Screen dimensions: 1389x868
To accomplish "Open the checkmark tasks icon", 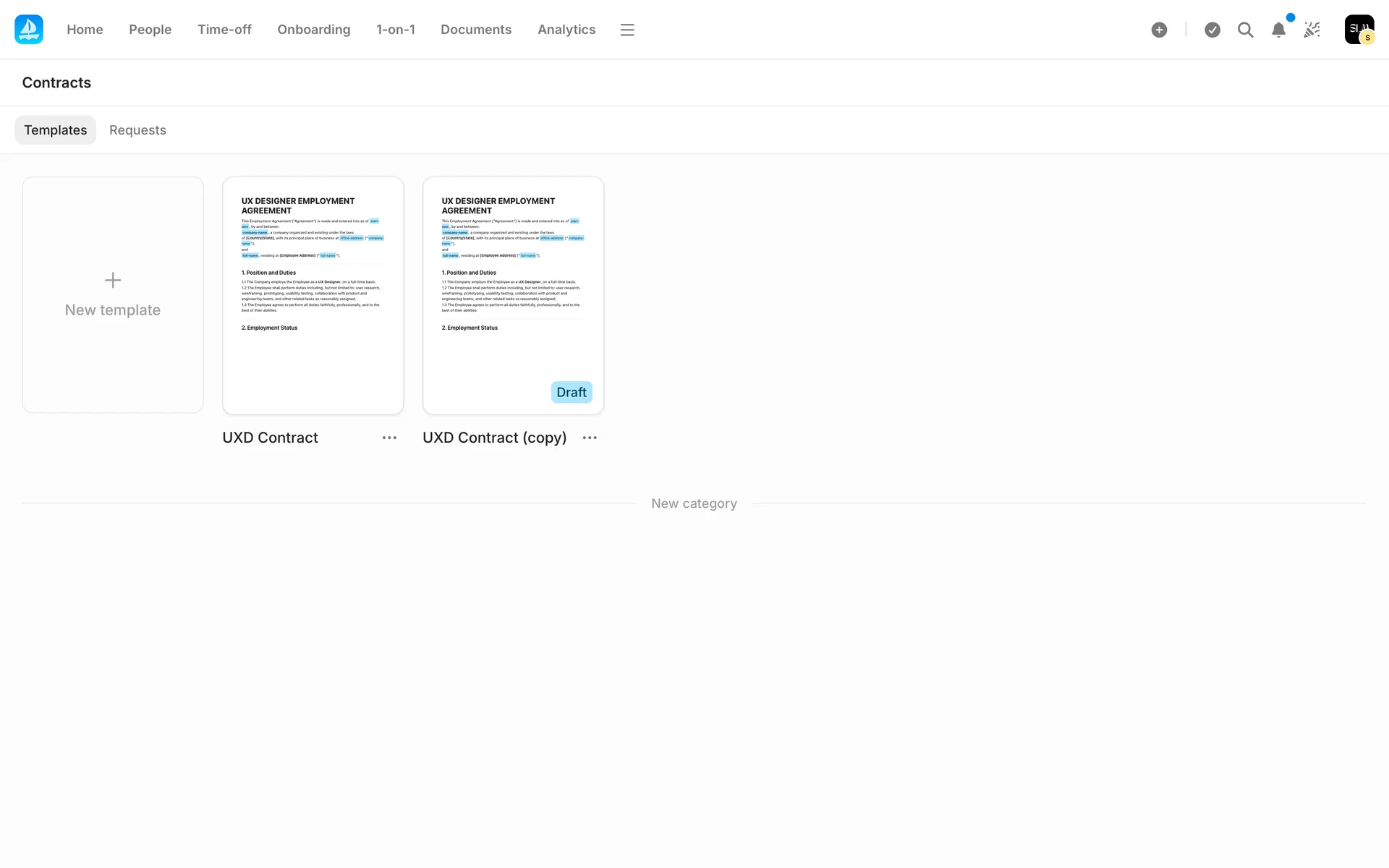I will point(1212,30).
